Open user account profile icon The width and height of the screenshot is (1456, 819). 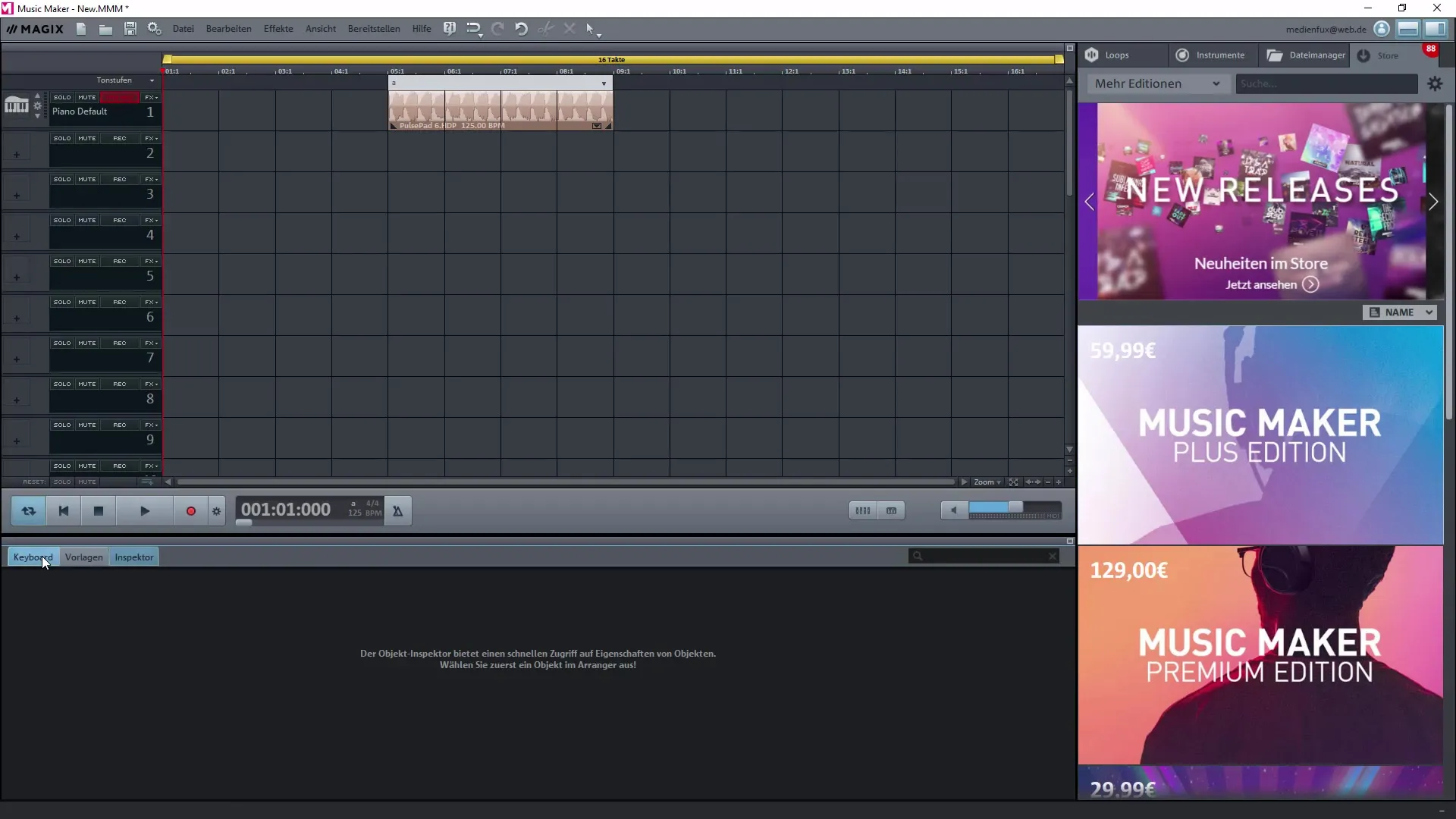pos(1382,29)
